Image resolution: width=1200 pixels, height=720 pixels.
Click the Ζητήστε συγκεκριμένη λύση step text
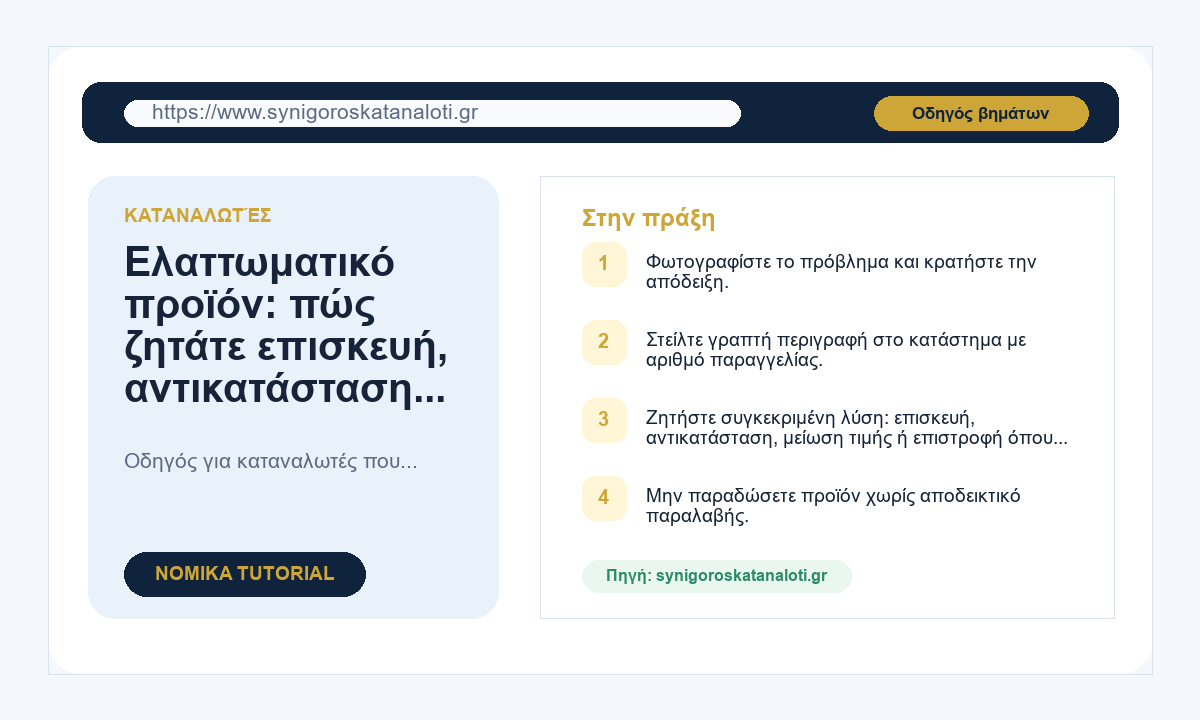click(857, 428)
